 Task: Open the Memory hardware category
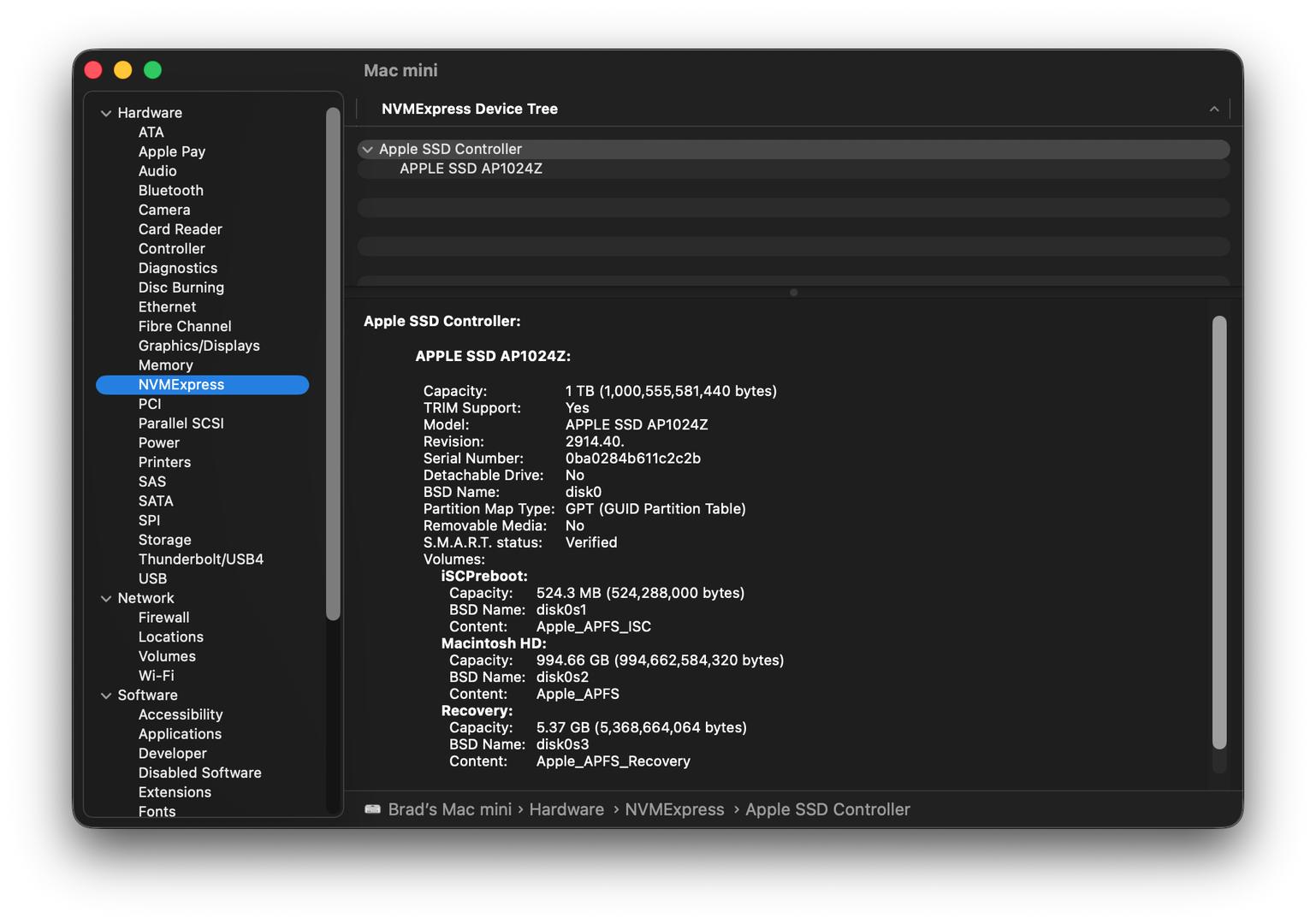(x=165, y=365)
